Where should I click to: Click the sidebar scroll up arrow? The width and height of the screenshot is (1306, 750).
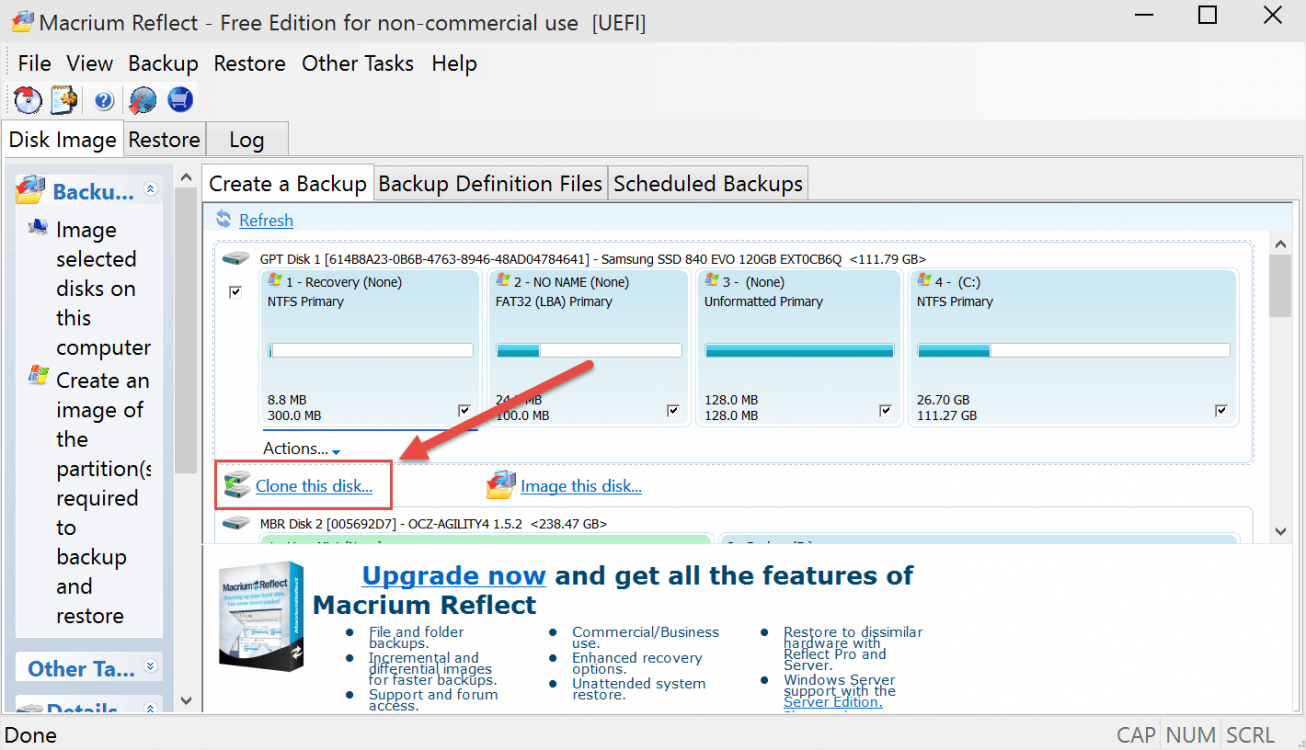tap(186, 177)
